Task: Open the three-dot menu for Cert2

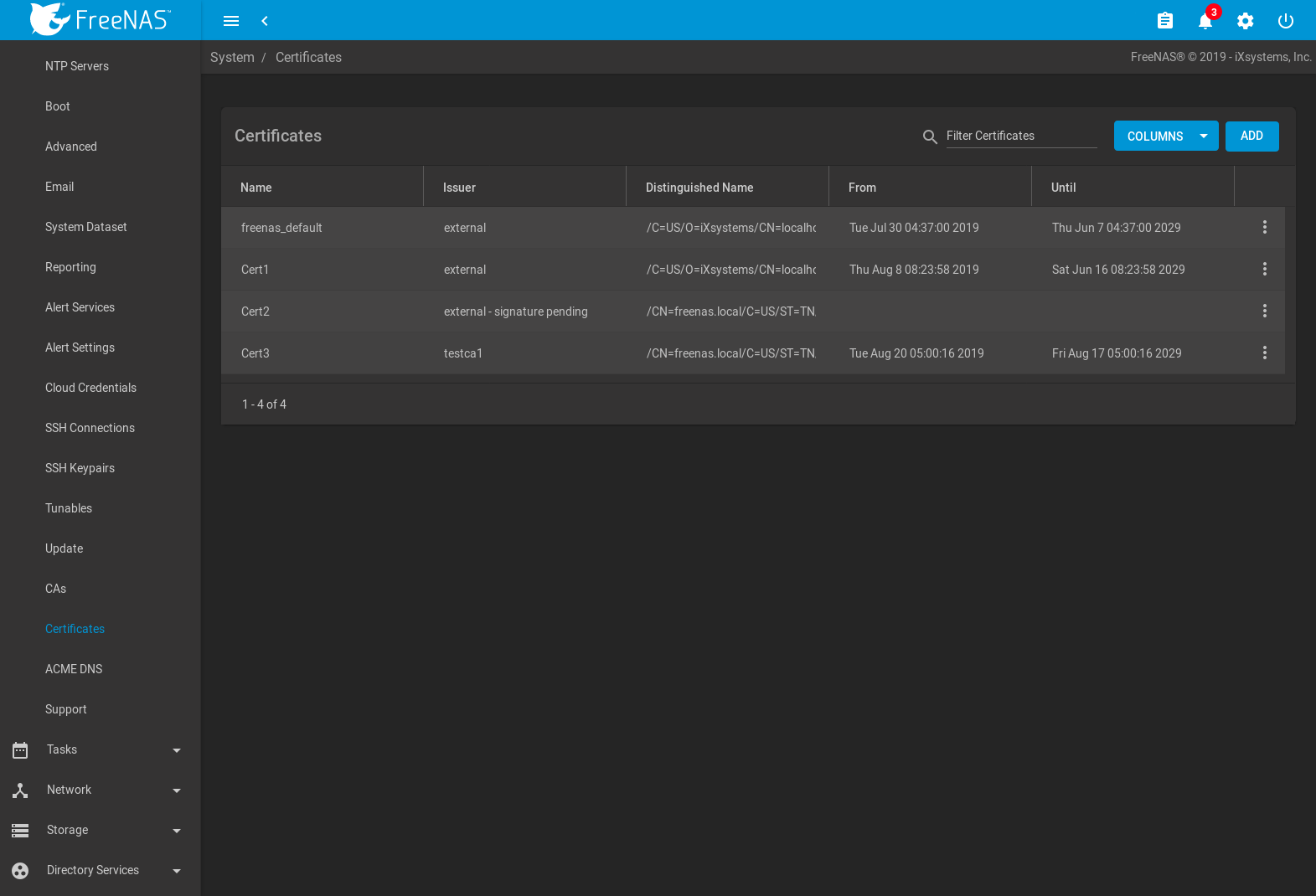Action: (x=1265, y=311)
